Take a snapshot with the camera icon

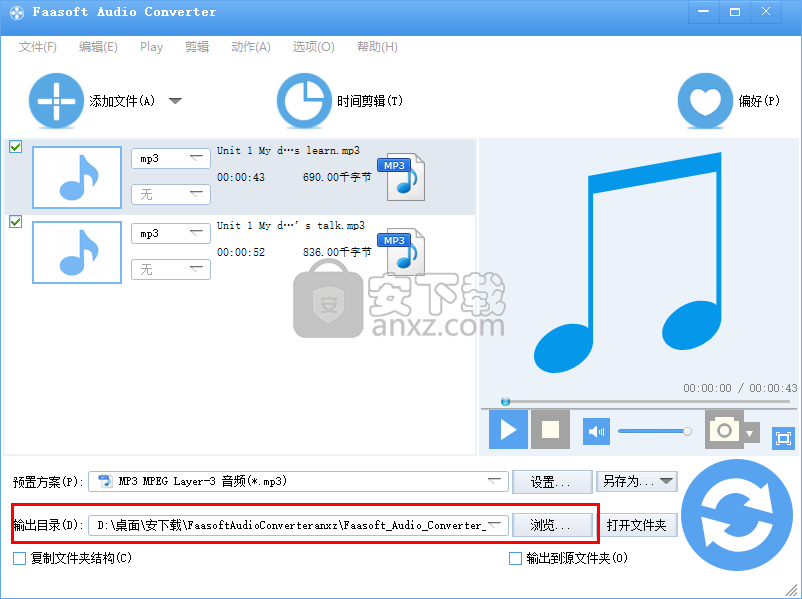pos(724,429)
